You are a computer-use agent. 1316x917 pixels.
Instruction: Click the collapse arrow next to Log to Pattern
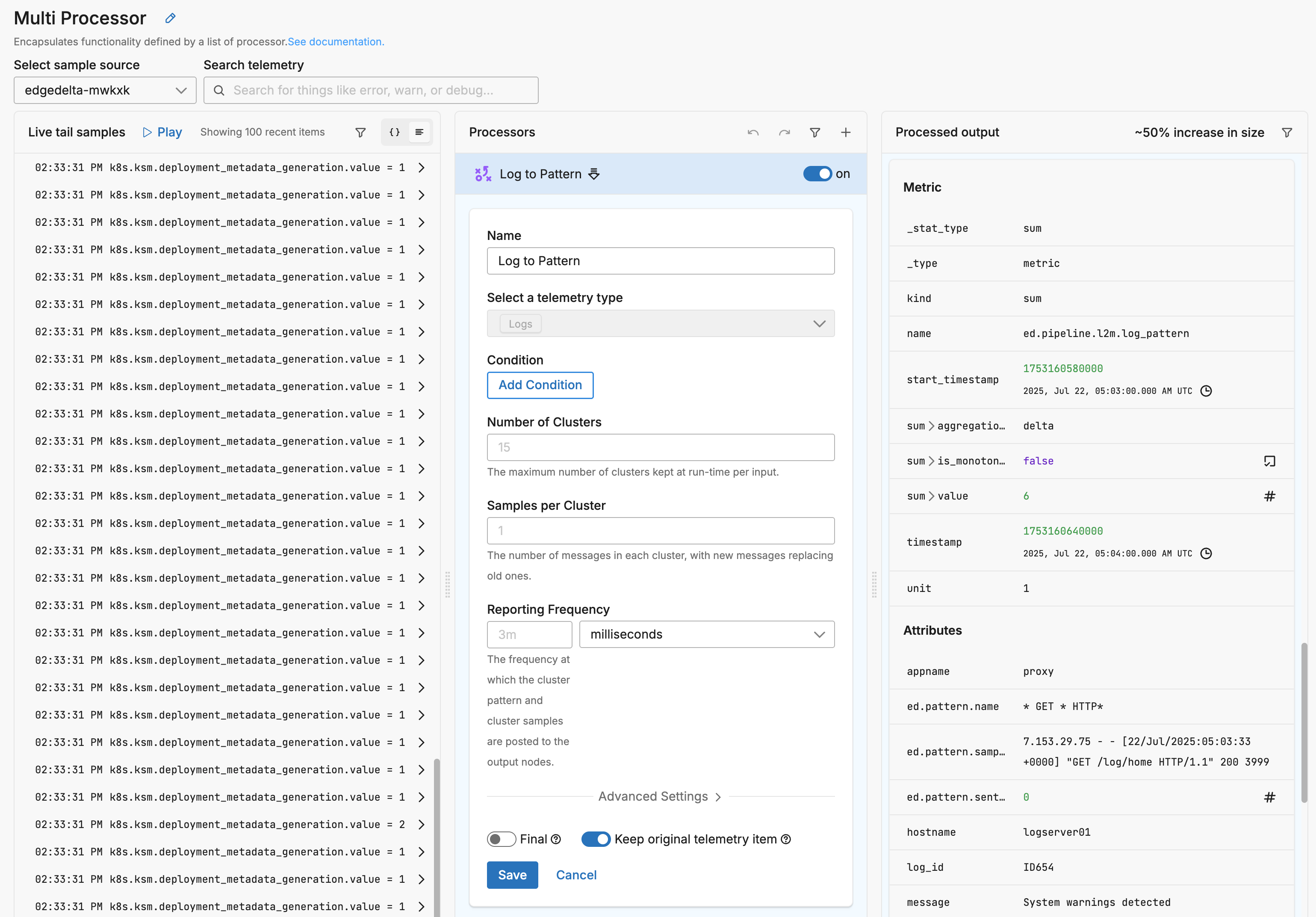[x=594, y=174]
